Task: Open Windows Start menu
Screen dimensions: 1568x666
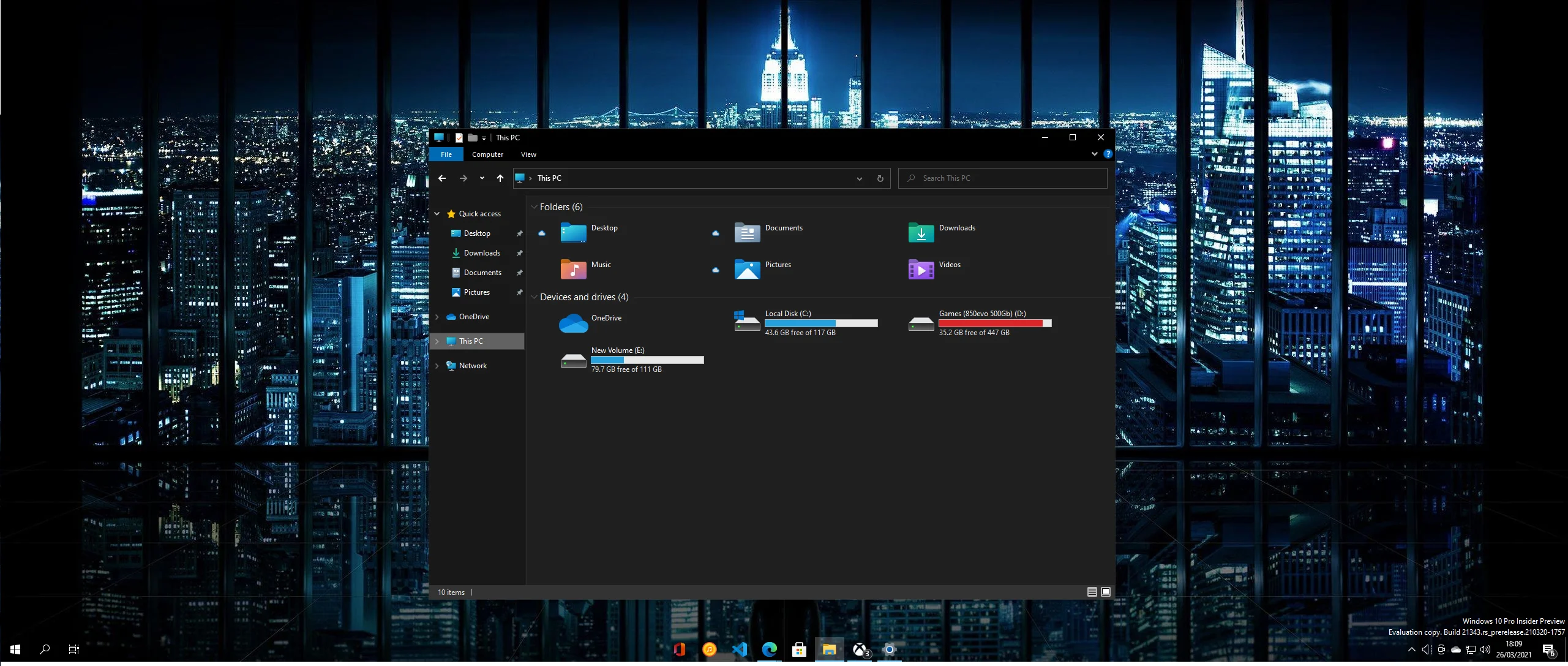Action: tap(15, 649)
